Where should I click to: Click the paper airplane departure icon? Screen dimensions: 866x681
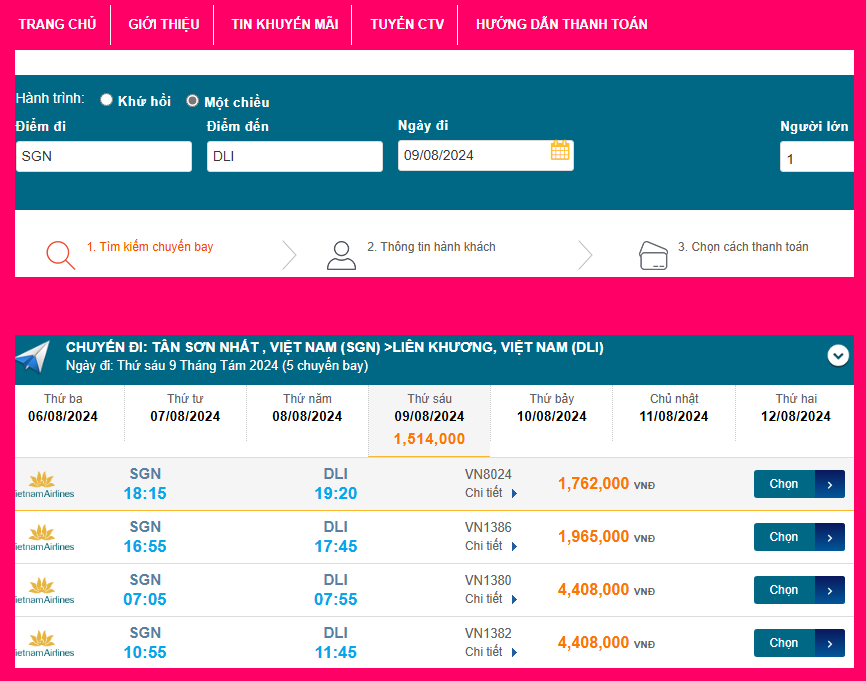point(32,357)
